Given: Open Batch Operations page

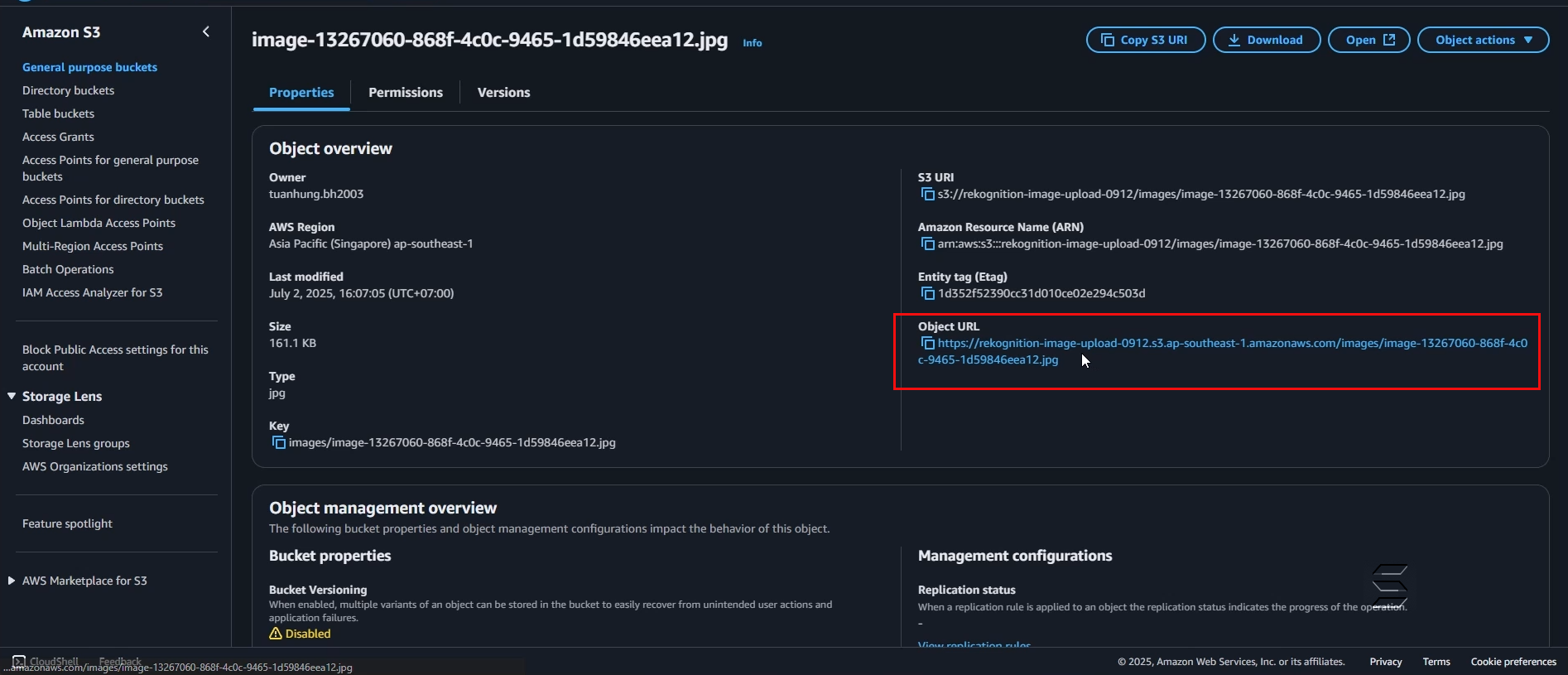Looking at the screenshot, I should click(x=68, y=269).
